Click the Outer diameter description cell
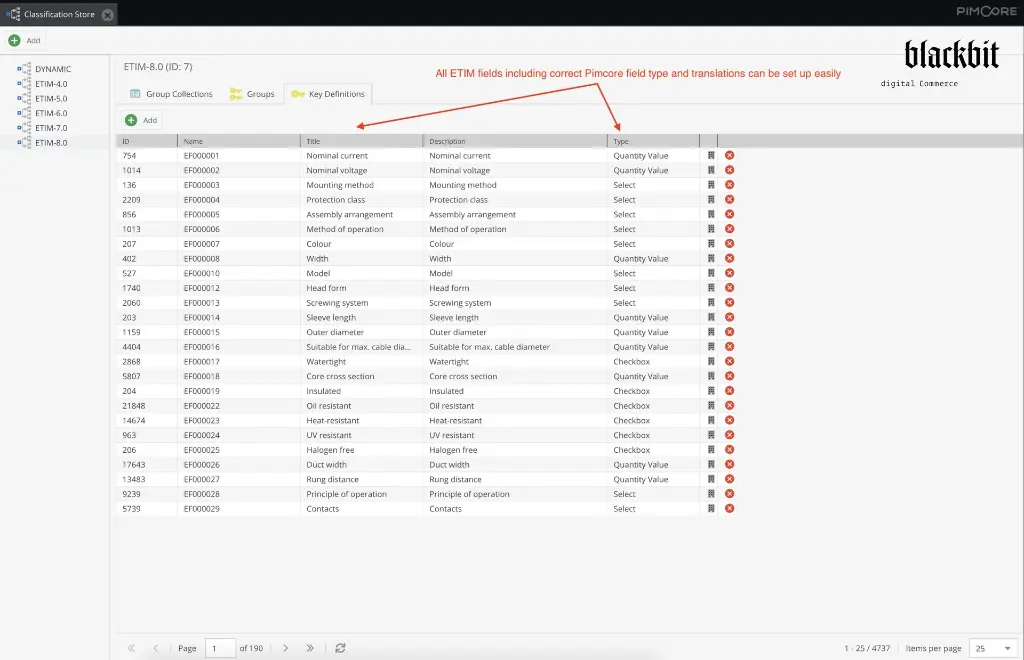The image size is (1024, 660). point(515,332)
